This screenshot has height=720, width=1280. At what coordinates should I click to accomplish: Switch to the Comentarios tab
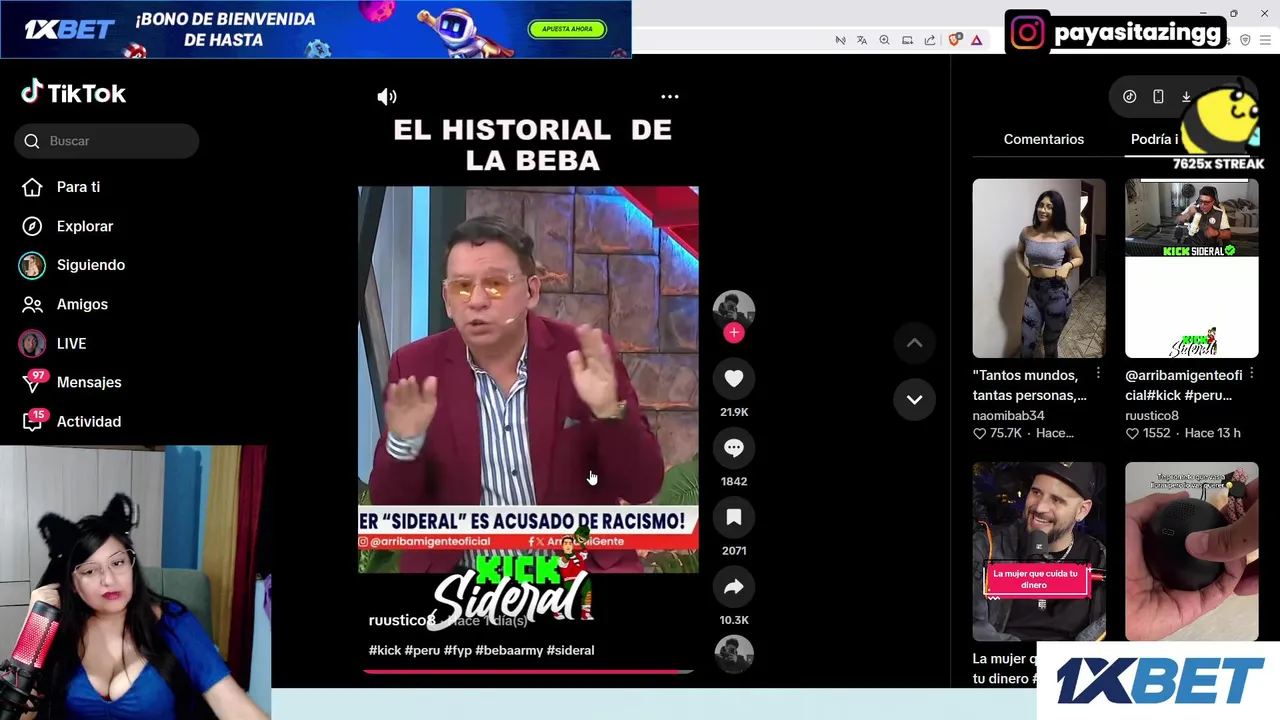click(1043, 139)
